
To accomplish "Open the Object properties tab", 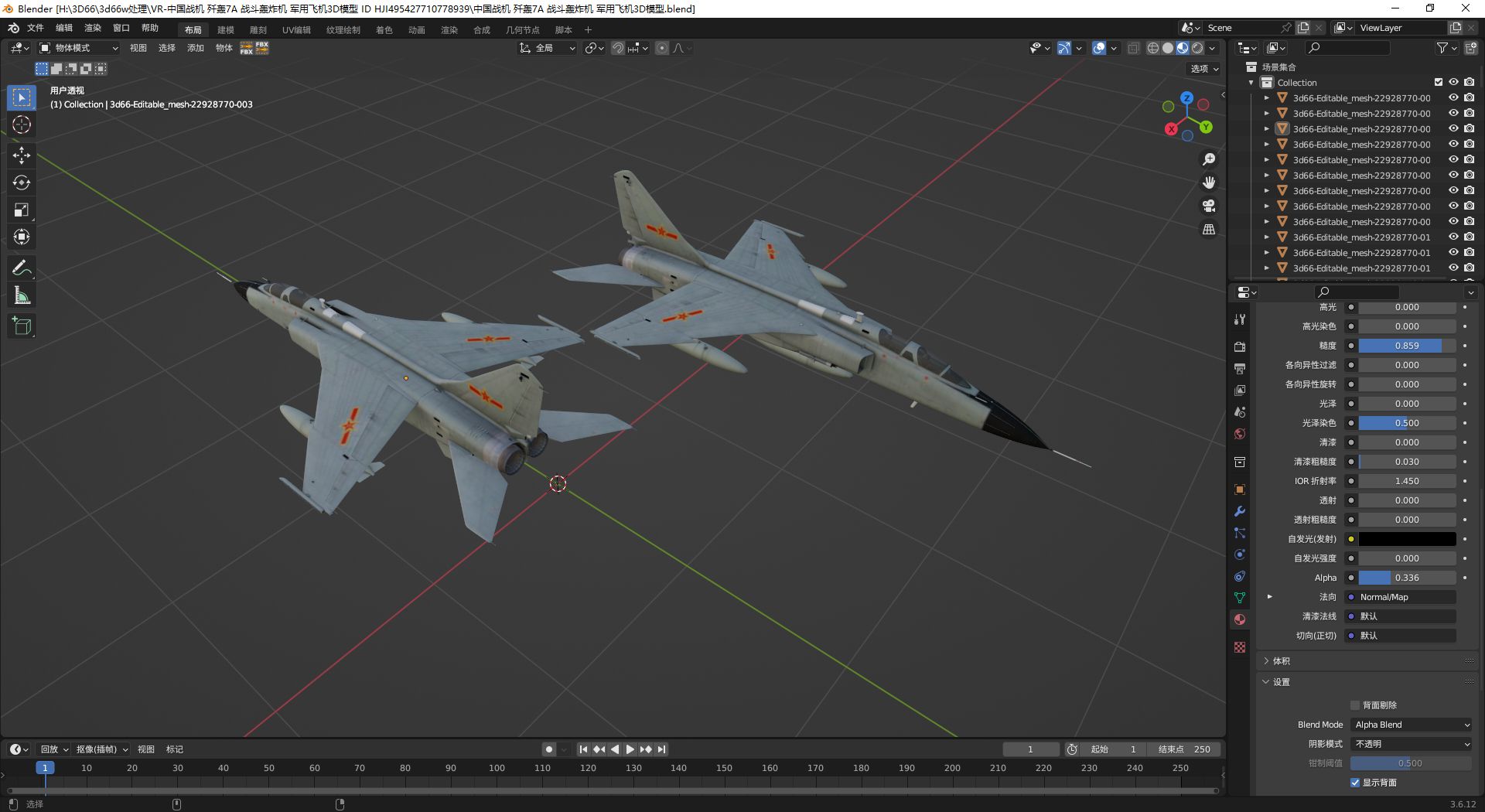I will (1240, 490).
